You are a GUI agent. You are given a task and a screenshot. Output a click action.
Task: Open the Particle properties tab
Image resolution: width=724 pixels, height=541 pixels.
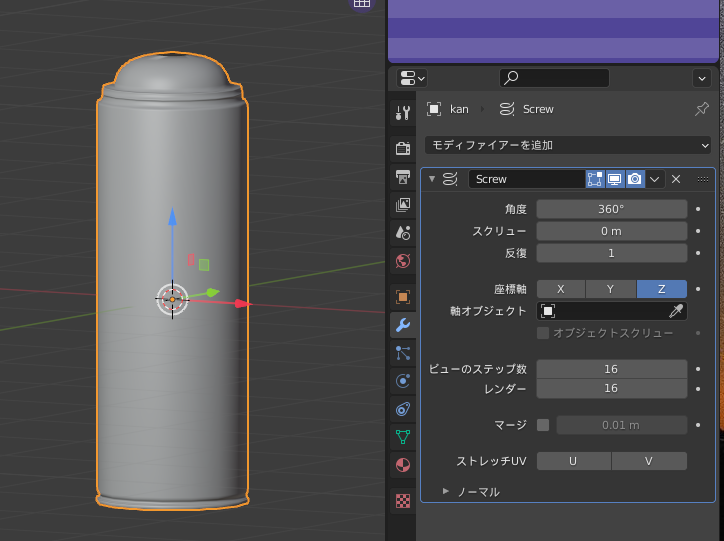[x=403, y=353]
